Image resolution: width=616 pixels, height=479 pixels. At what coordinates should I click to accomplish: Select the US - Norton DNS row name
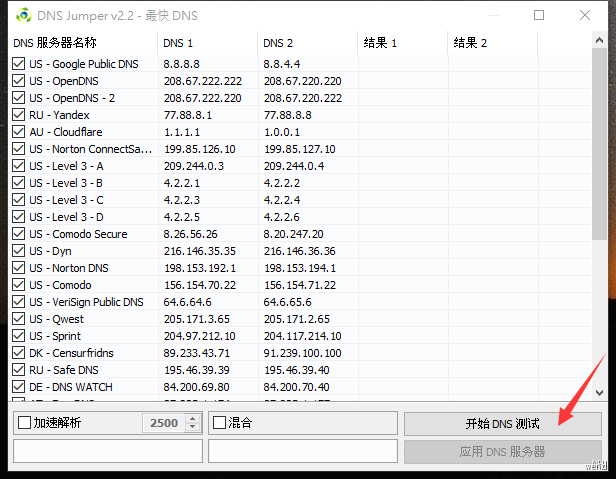click(x=69, y=268)
